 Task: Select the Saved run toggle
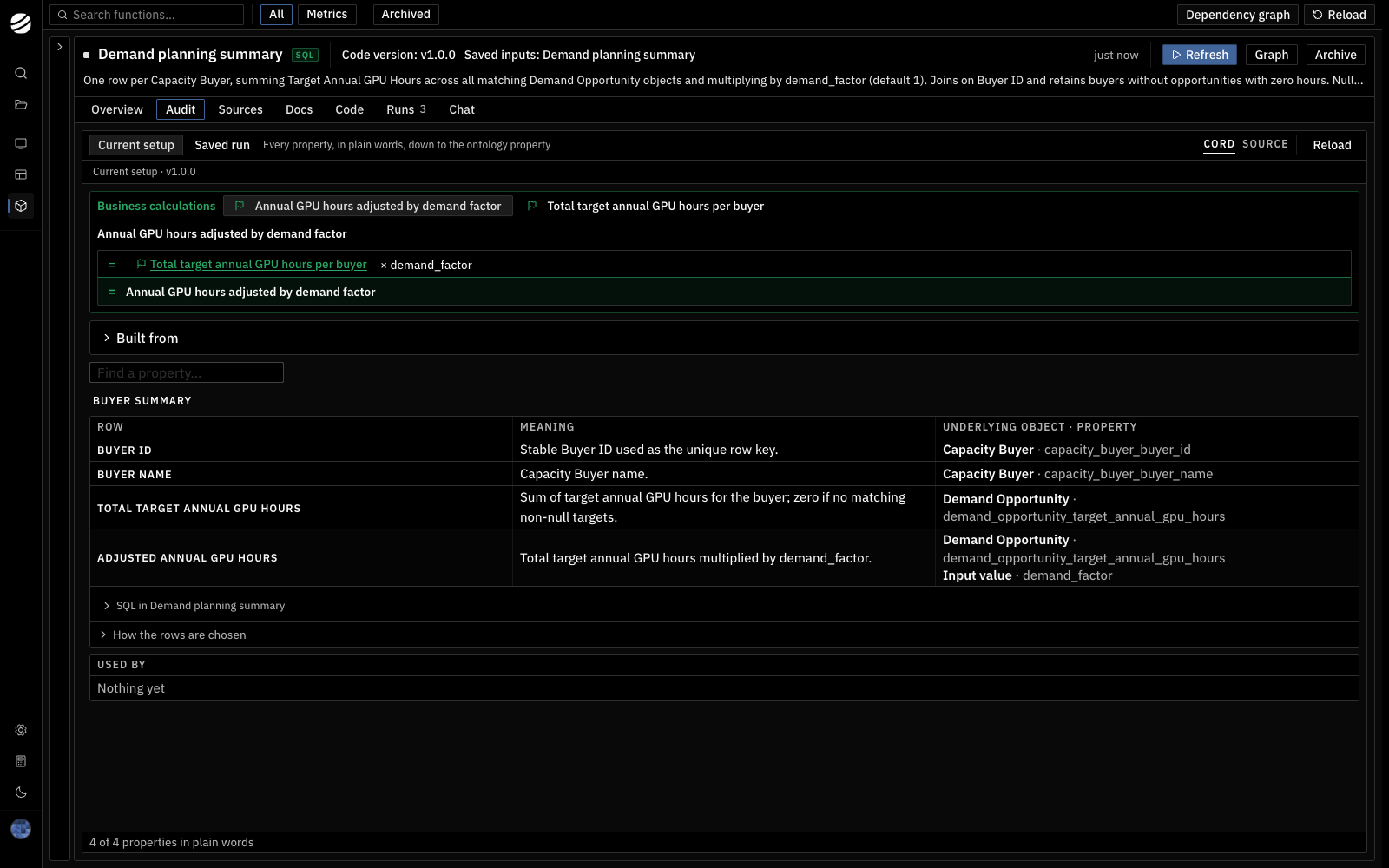click(x=222, y=145)
